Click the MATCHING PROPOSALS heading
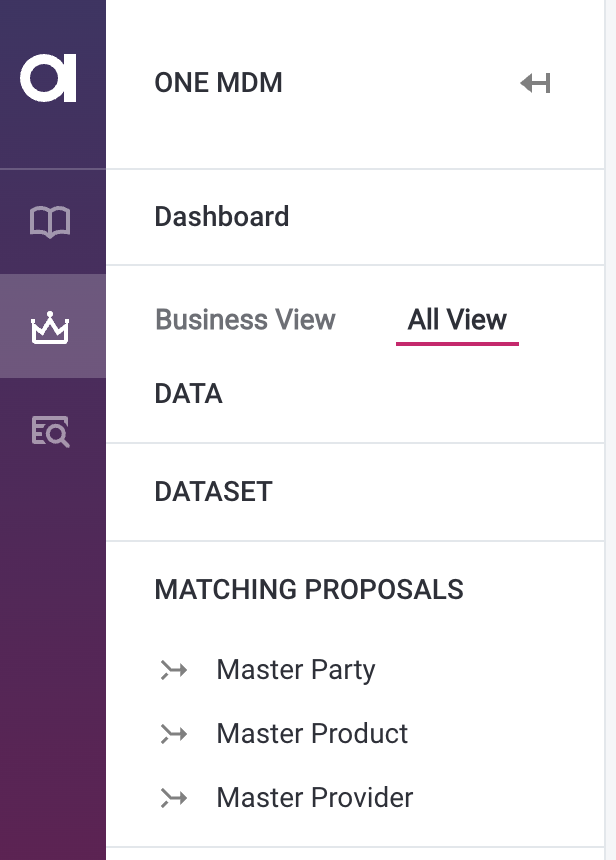This screenshot has height=860, width=616. 309,590
